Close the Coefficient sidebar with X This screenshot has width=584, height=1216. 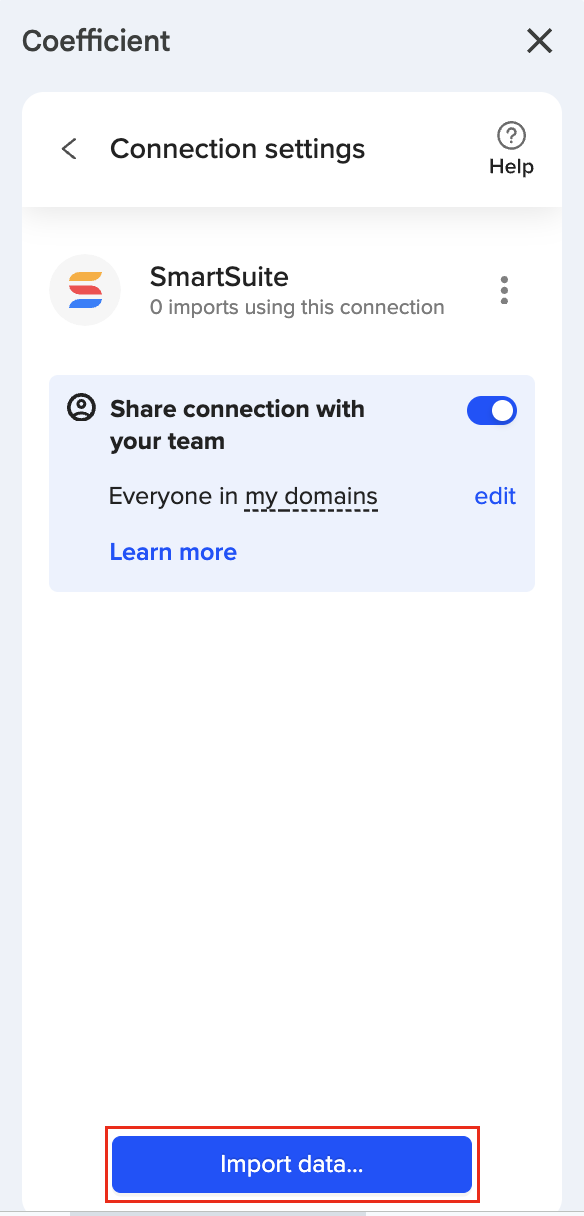tap(539, 41)
